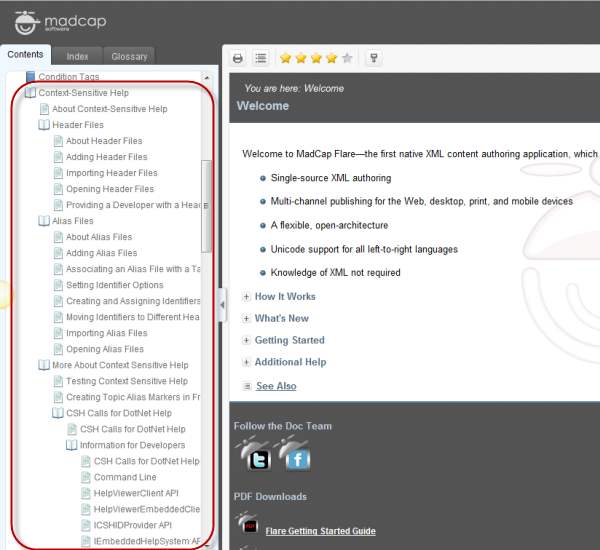
Task: Open the IEmbeddedHelpSystem API topic
Action: point(147,542)
